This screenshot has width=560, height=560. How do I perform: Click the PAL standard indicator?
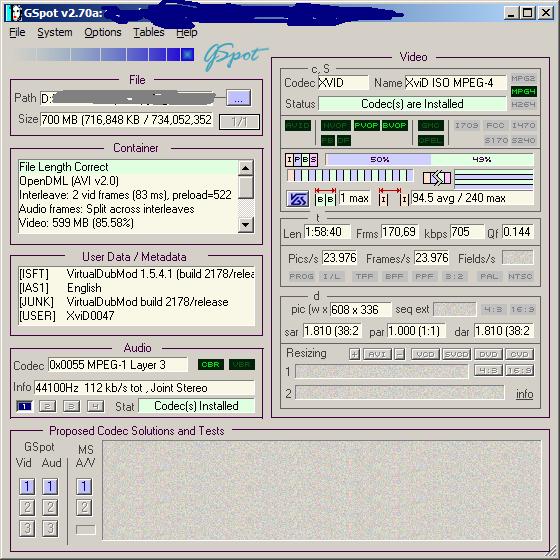[x=489, y=276]
